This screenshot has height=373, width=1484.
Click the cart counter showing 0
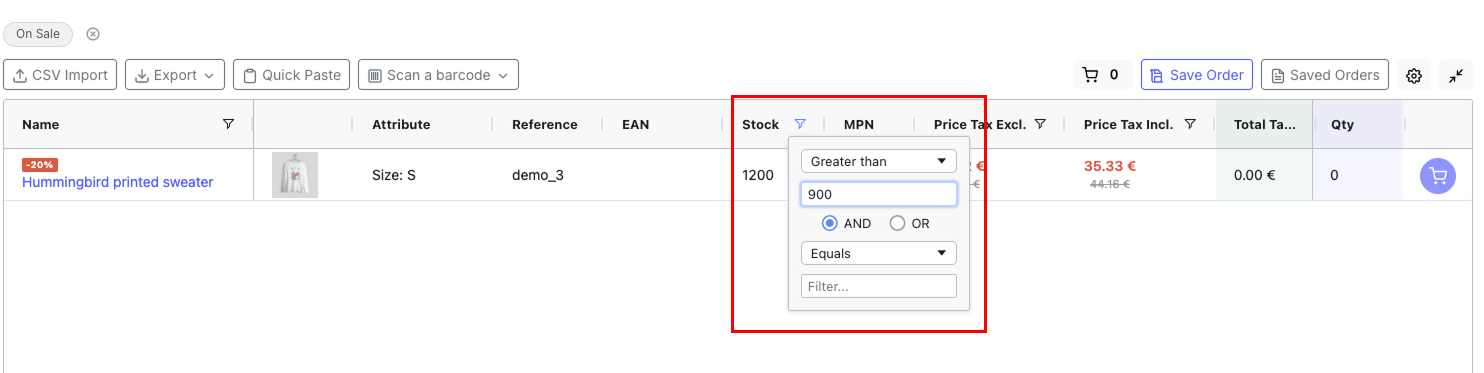(1102, 75)
